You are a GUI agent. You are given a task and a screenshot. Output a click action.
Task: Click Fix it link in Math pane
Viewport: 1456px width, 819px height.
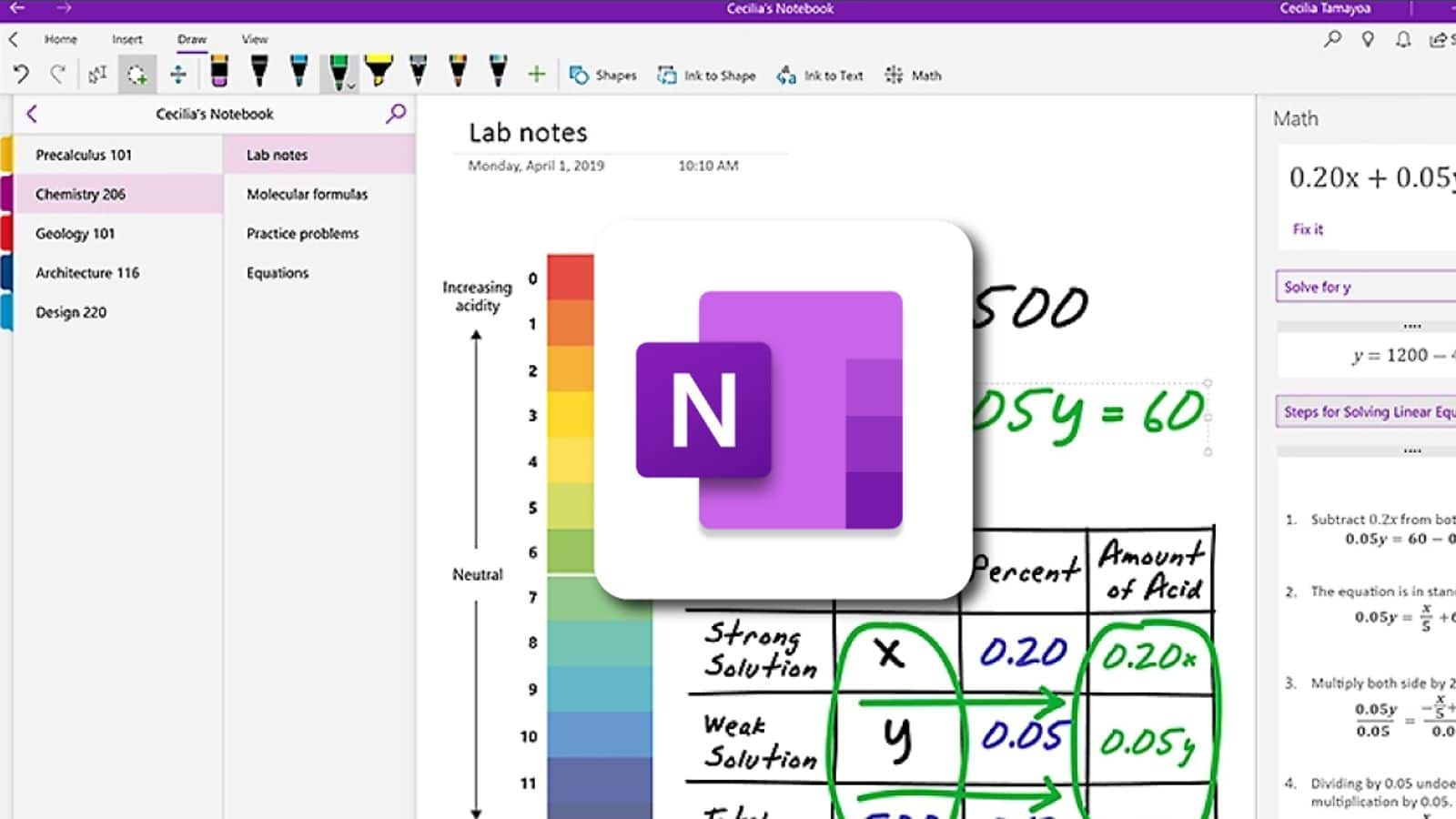1308,229
